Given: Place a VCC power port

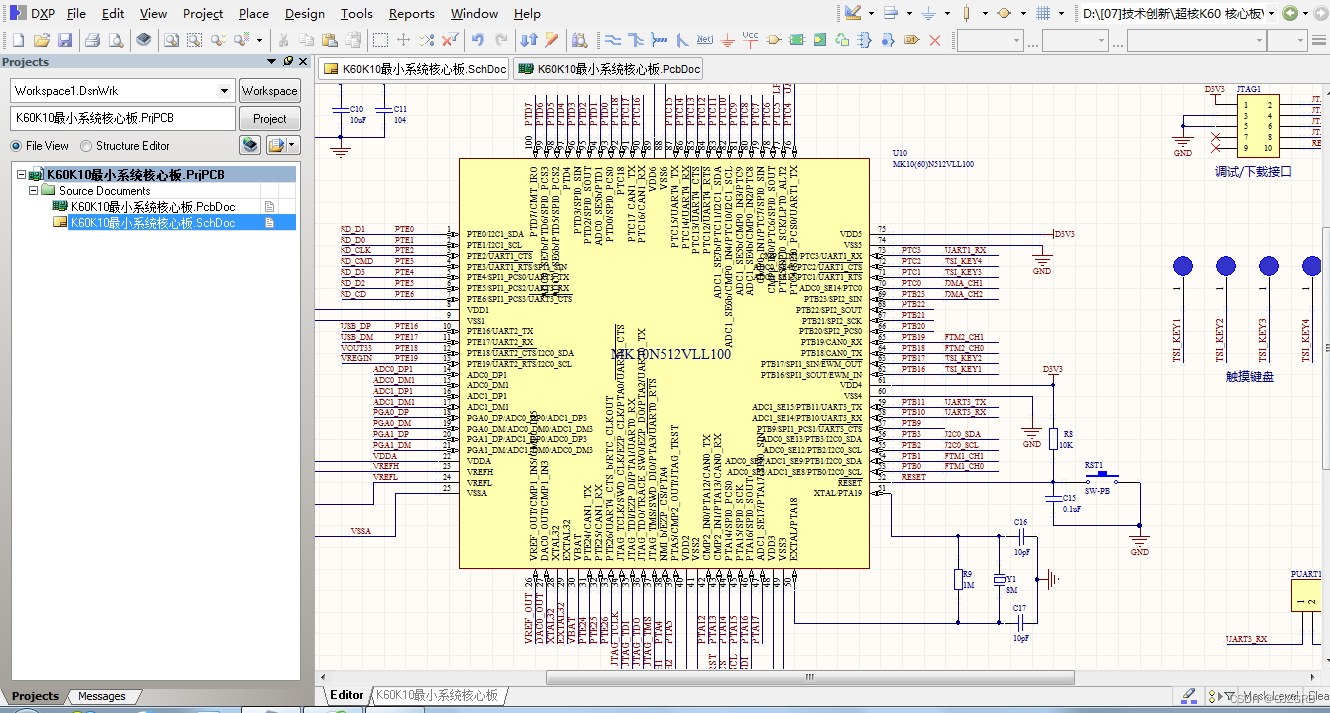Looking at the screenshot, I should 750,38.
